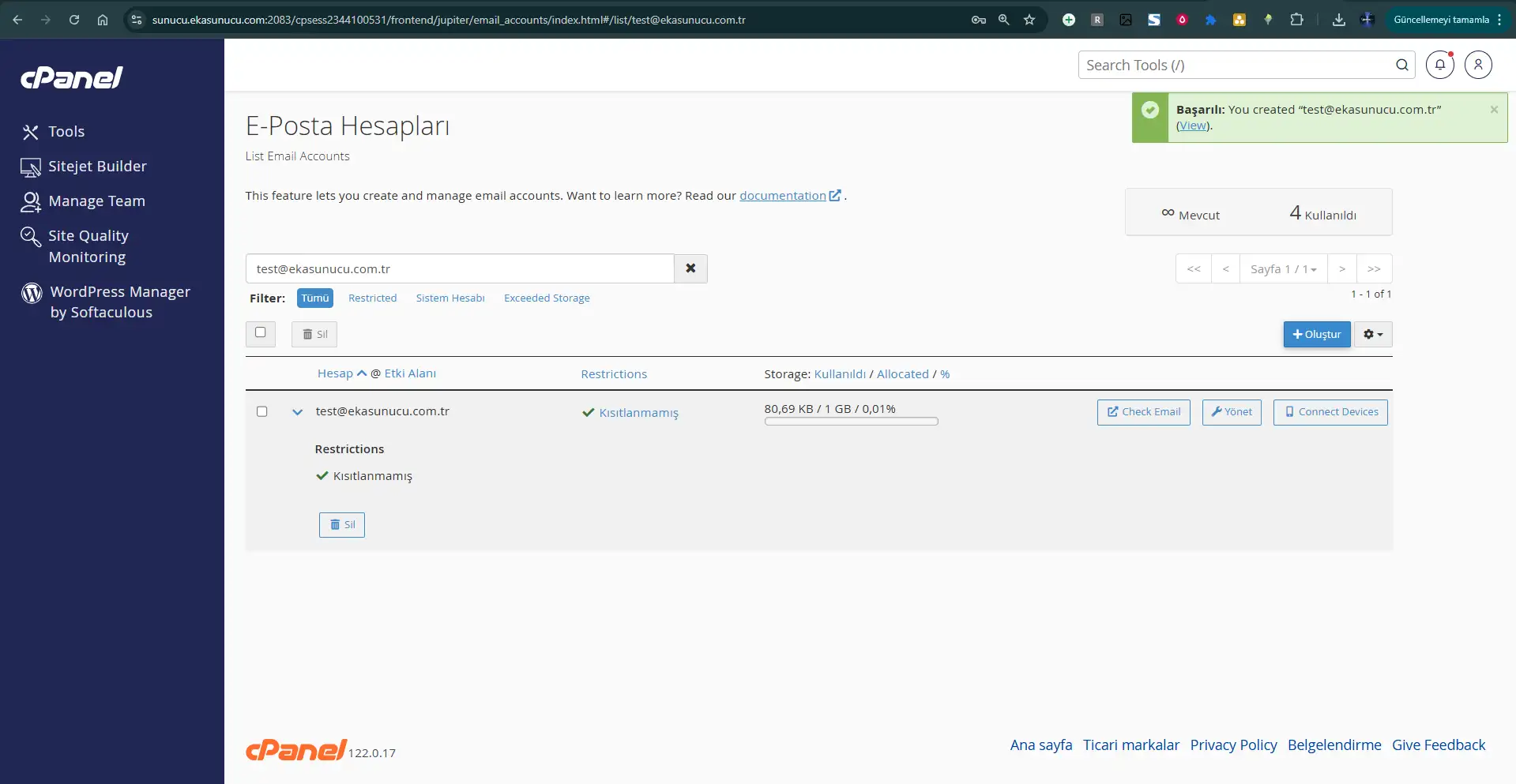The image size is (1516, 784).
Task: Click the site information icon in the address bar
Action: click(136, 20)
